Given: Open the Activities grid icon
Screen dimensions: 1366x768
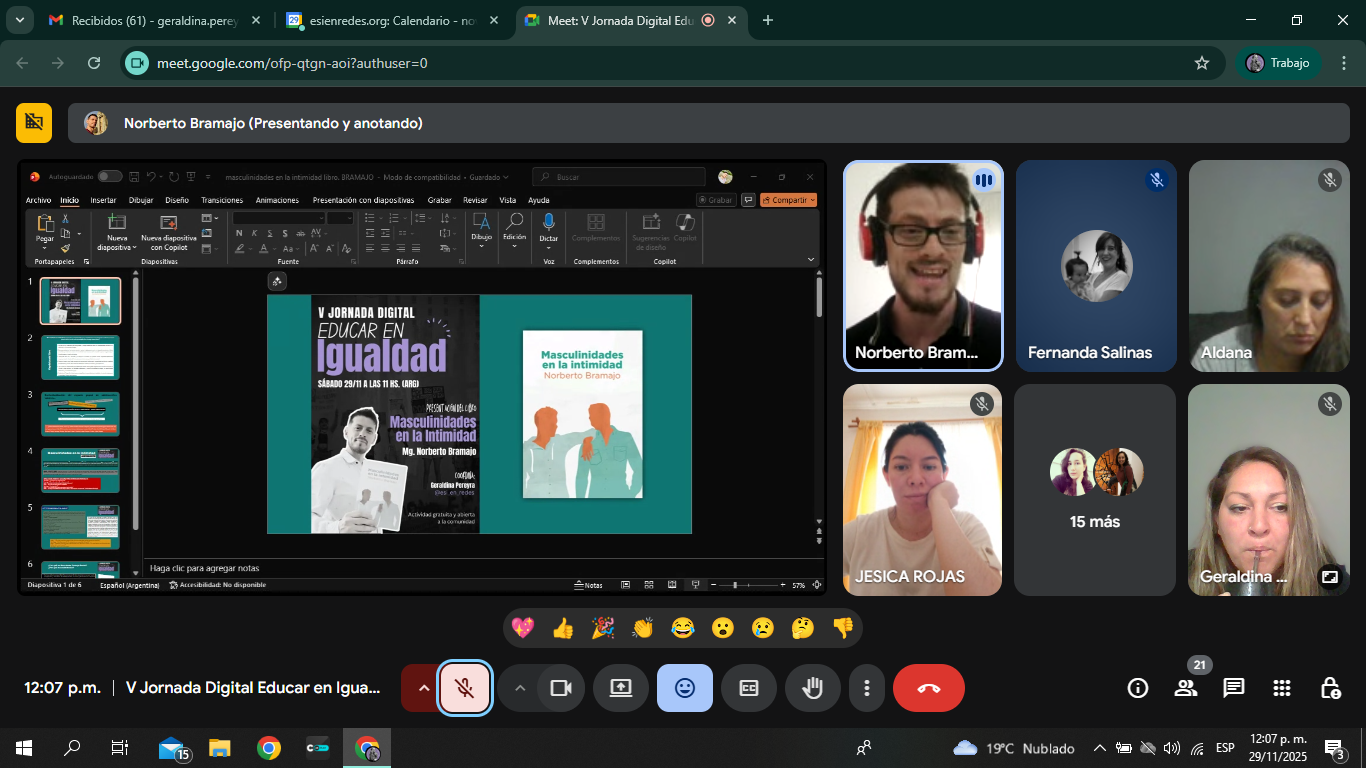Looking at the screenshot, I should pyautogui.click(x=1282, y=688).
